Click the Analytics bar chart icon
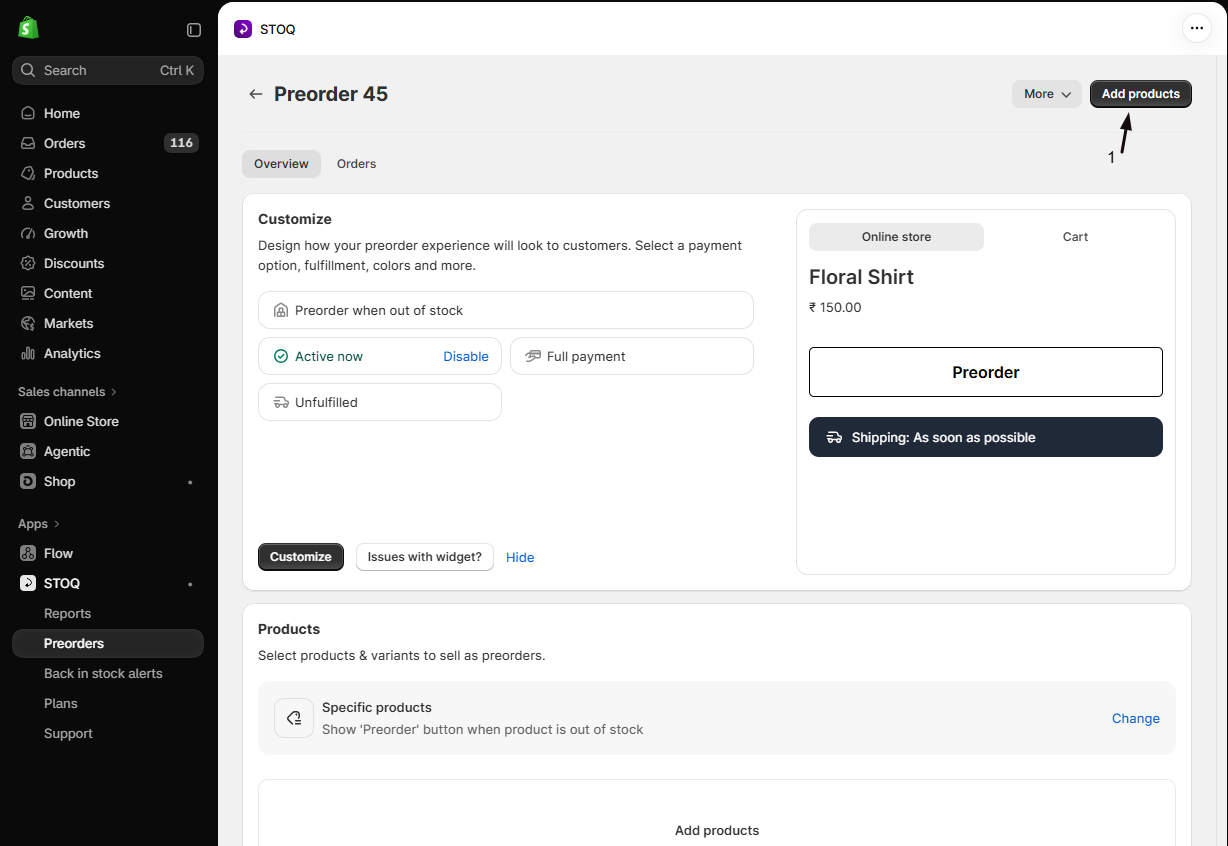1228x846 pixels. pos(28,353)
